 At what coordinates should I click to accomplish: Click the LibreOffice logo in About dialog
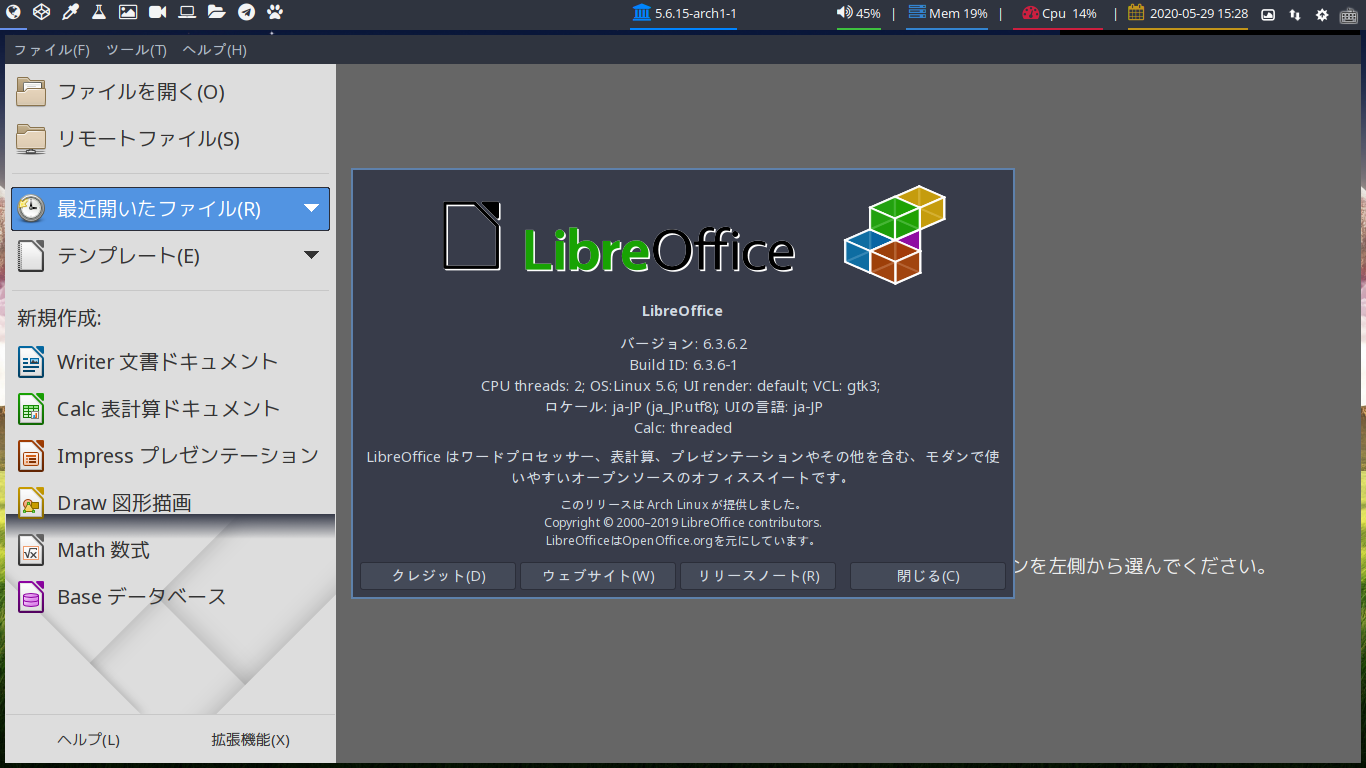point(619,238)
